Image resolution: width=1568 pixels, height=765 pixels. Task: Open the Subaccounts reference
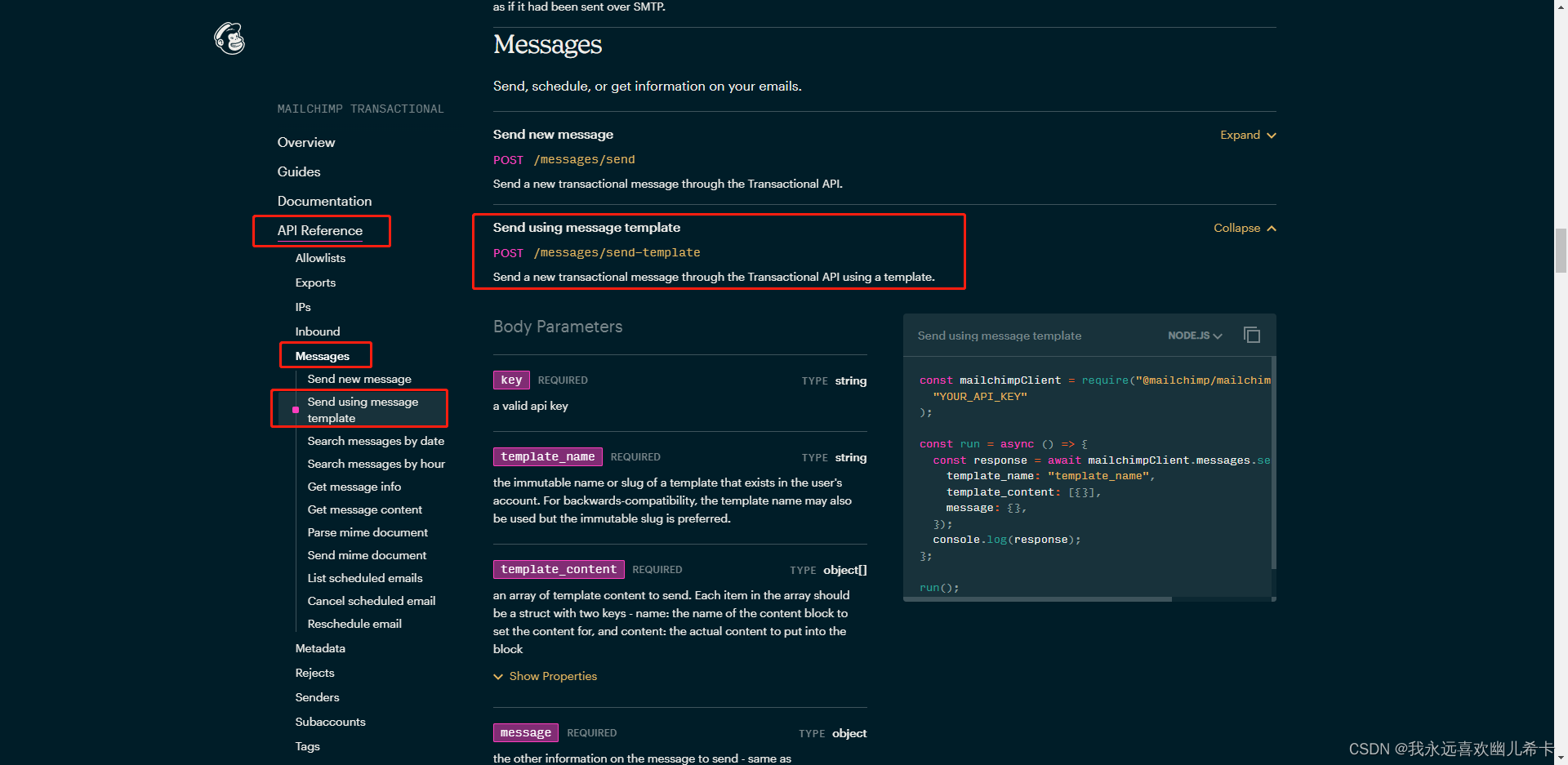(x=330, y=722)
